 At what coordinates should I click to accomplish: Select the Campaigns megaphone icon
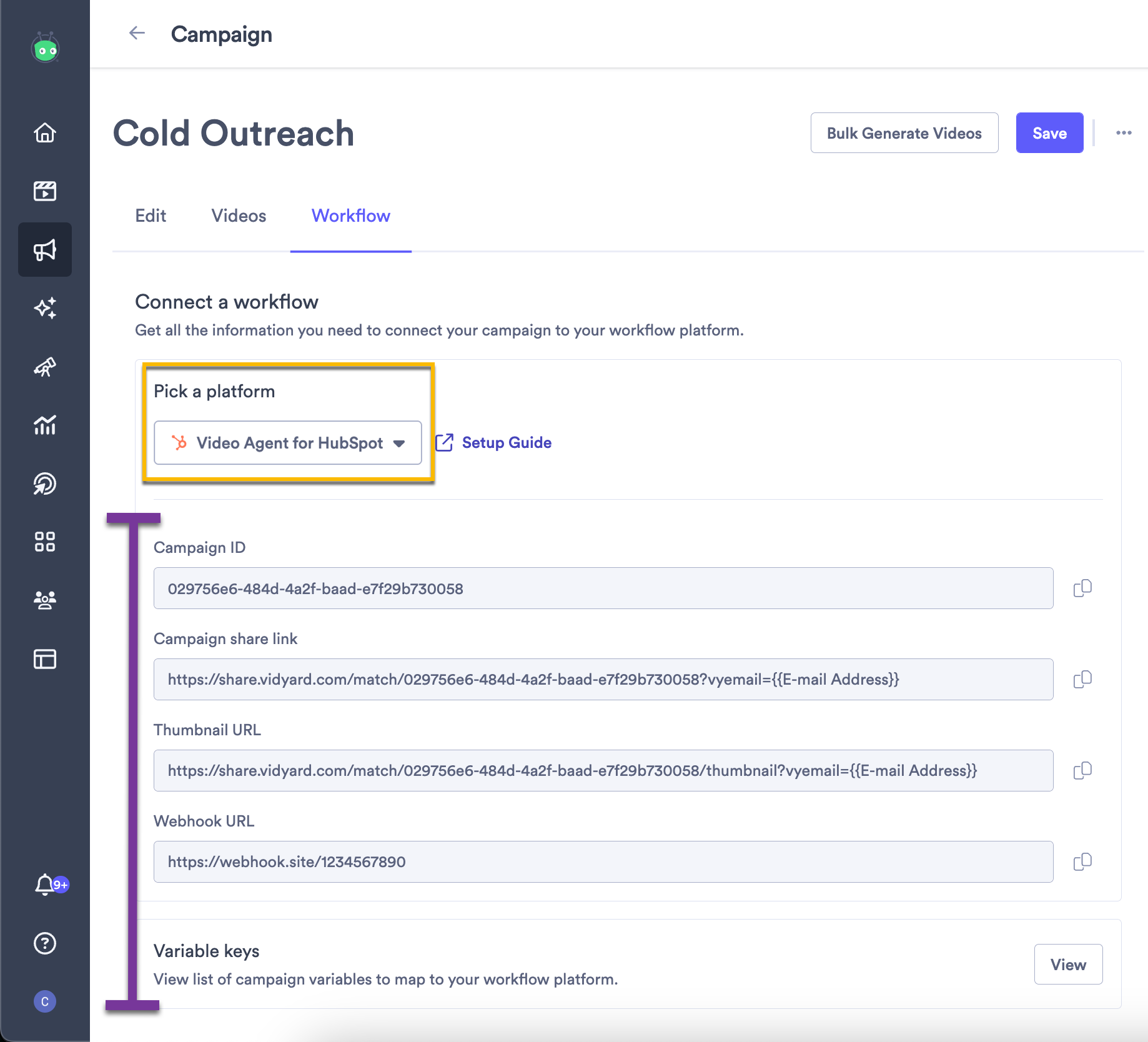tap(44, 249)
